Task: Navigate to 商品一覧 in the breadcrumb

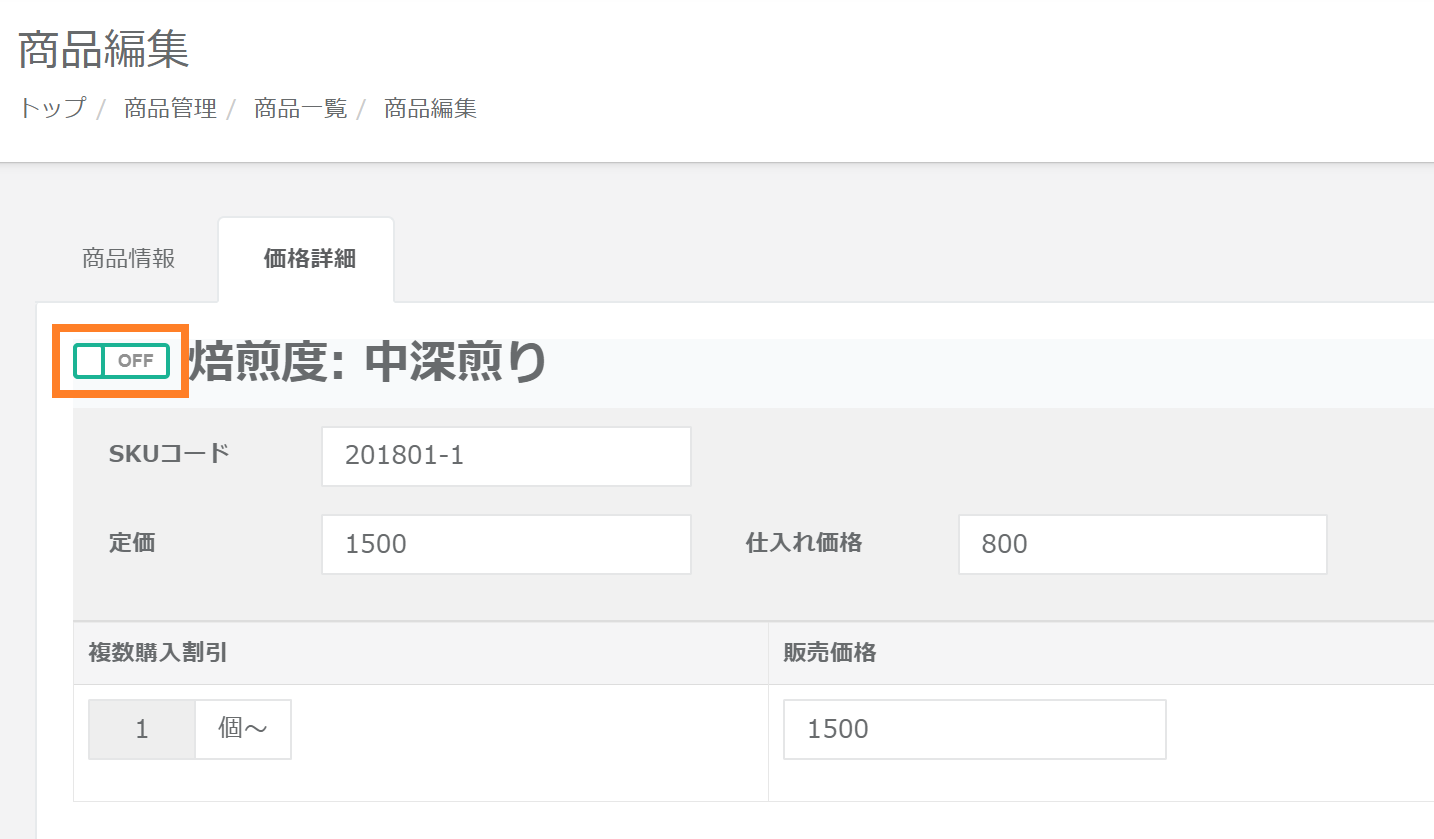Action: [300, 108]
